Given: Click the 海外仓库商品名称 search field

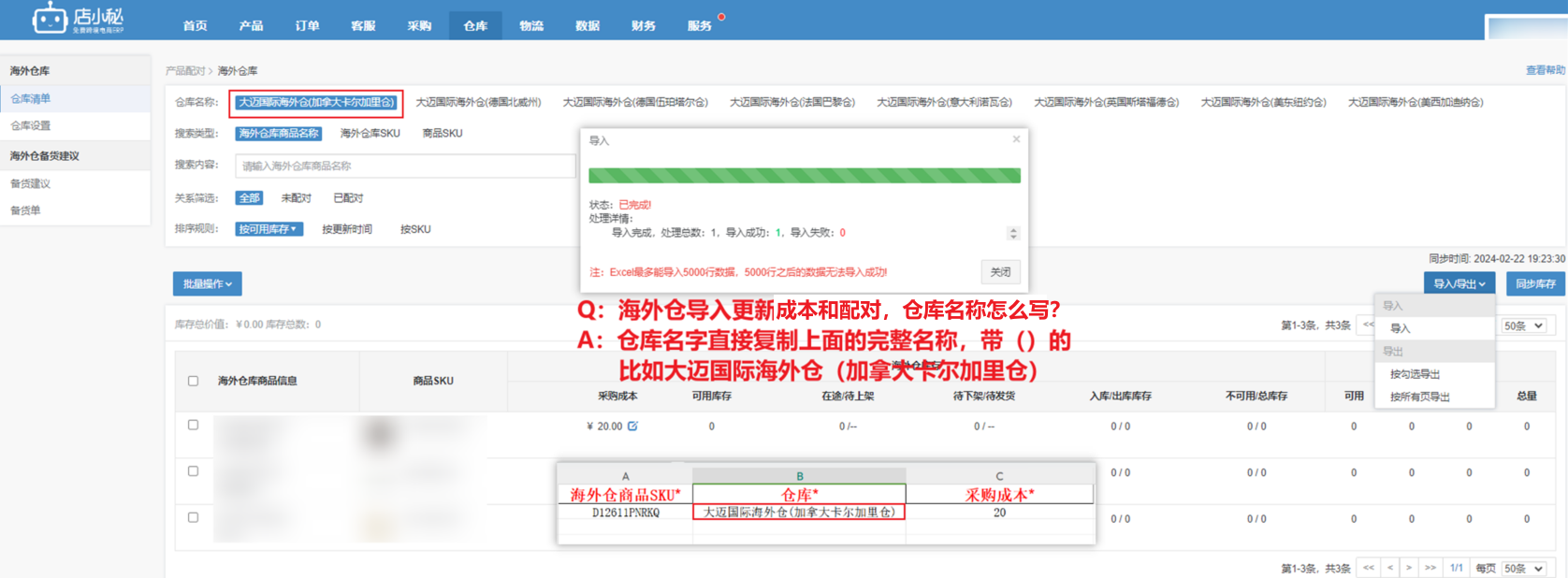Looking at the screenshot, I should click(x=405, y=166).
